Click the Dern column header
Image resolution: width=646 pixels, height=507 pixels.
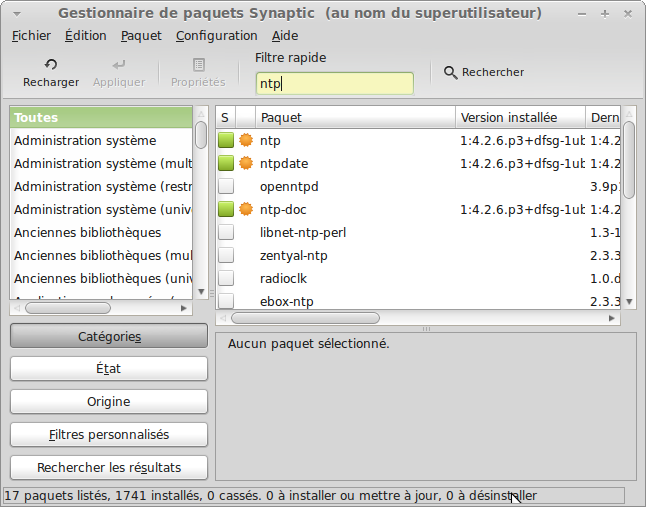click(603, 118)
